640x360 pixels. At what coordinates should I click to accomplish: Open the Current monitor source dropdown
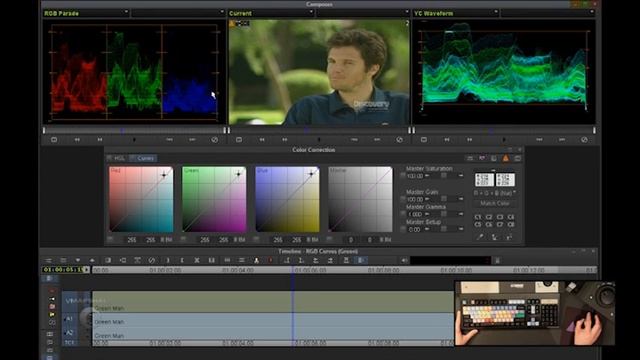point(271,13)
